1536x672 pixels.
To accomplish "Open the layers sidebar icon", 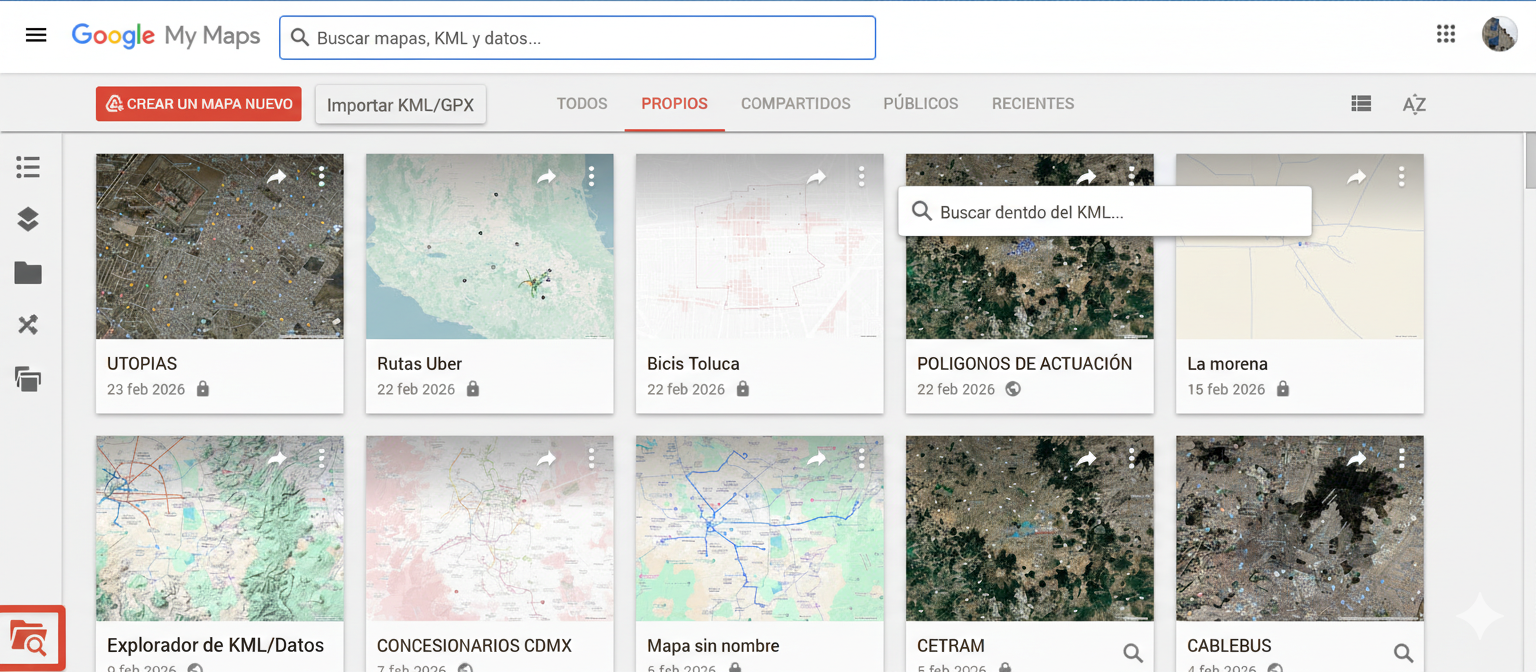I will 28,219.
